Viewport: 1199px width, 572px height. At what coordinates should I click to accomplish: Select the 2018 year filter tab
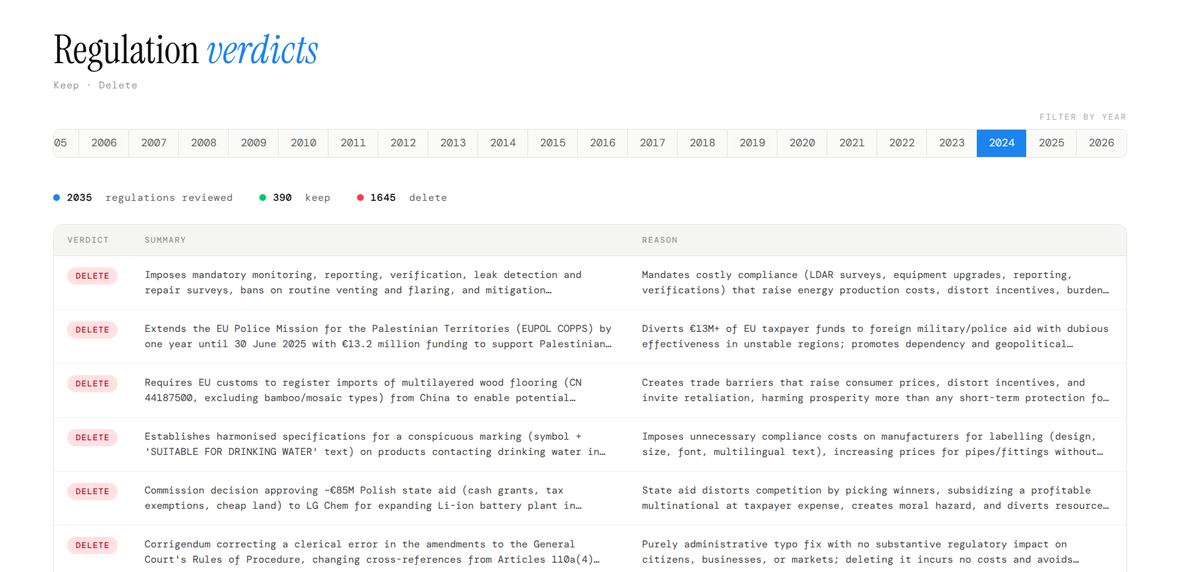pyautogui.click(x=702, y=143)
